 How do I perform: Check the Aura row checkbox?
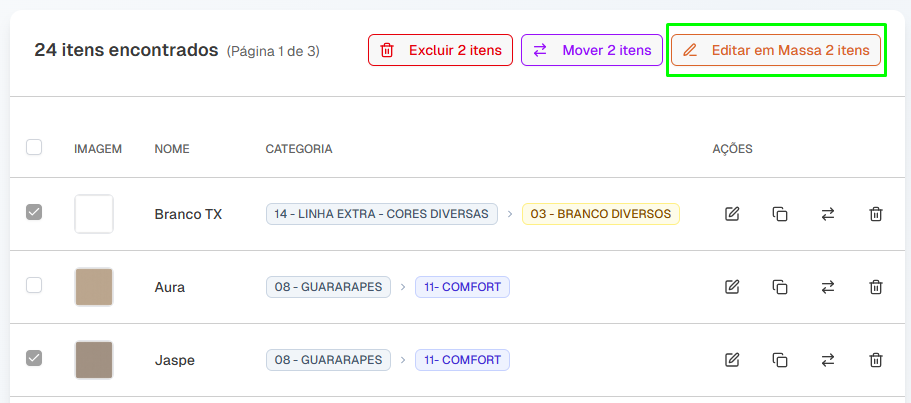tap(34, 285)
